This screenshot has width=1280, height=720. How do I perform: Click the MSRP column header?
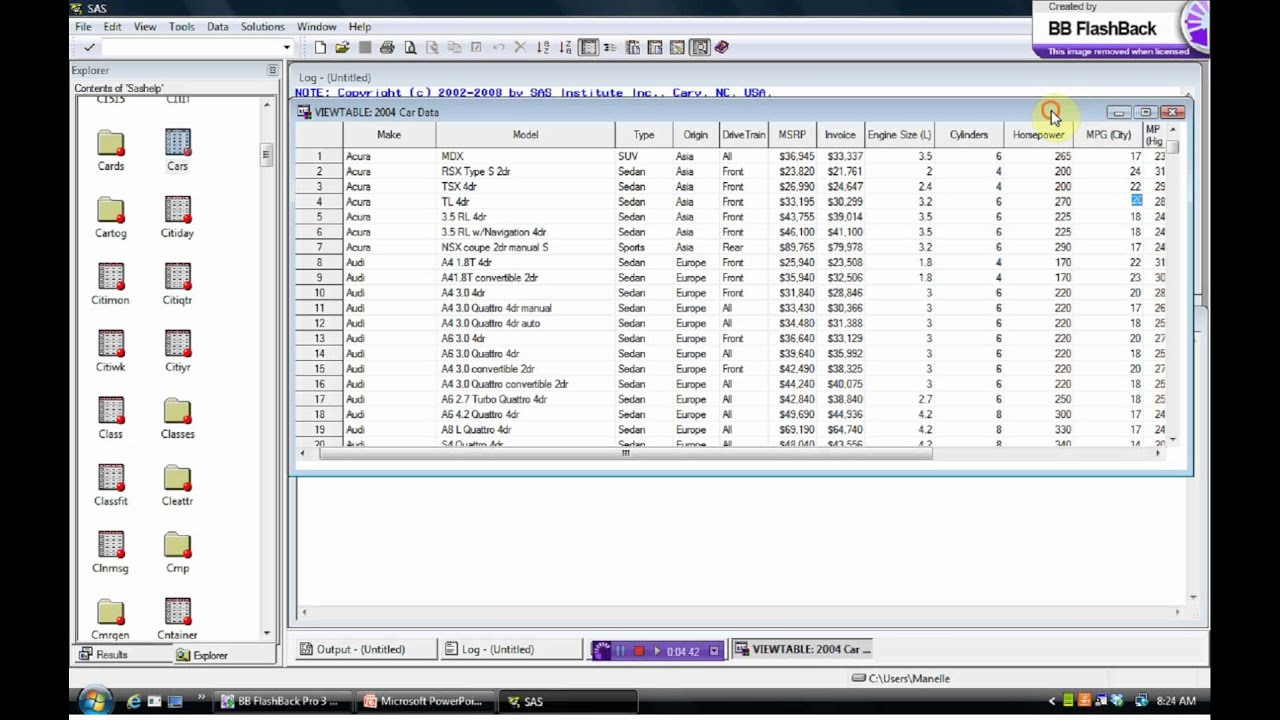click(x=792, y=135)
